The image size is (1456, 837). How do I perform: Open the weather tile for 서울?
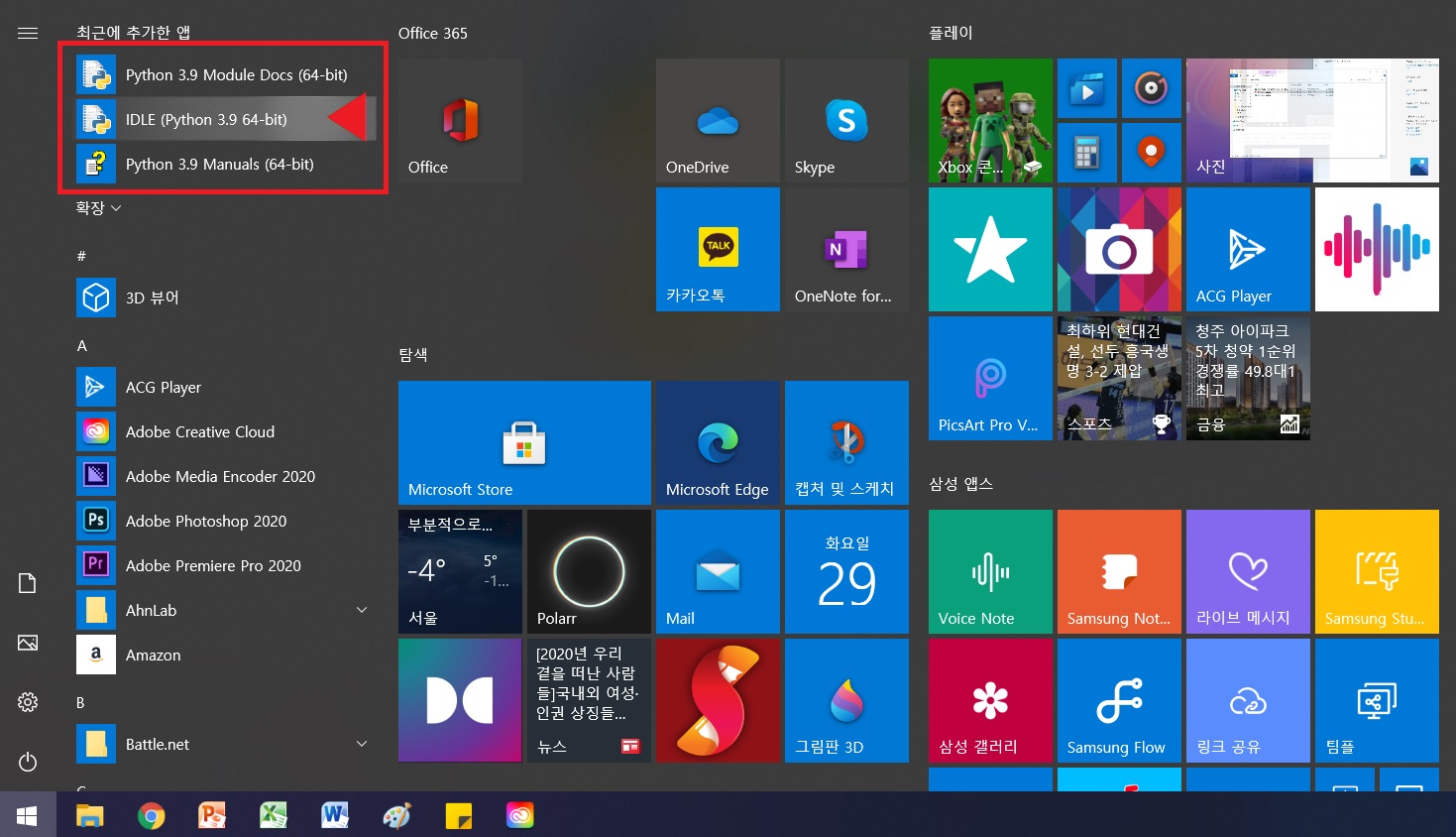click(x=460, y=571)
